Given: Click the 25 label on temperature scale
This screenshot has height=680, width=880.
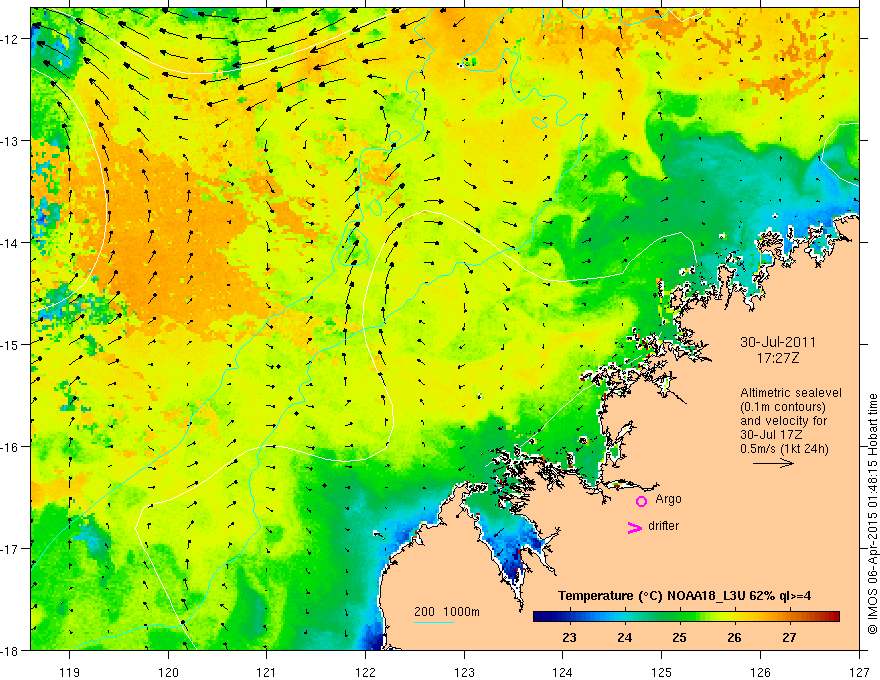Looking at the screenshot, I should click(679, 638).
